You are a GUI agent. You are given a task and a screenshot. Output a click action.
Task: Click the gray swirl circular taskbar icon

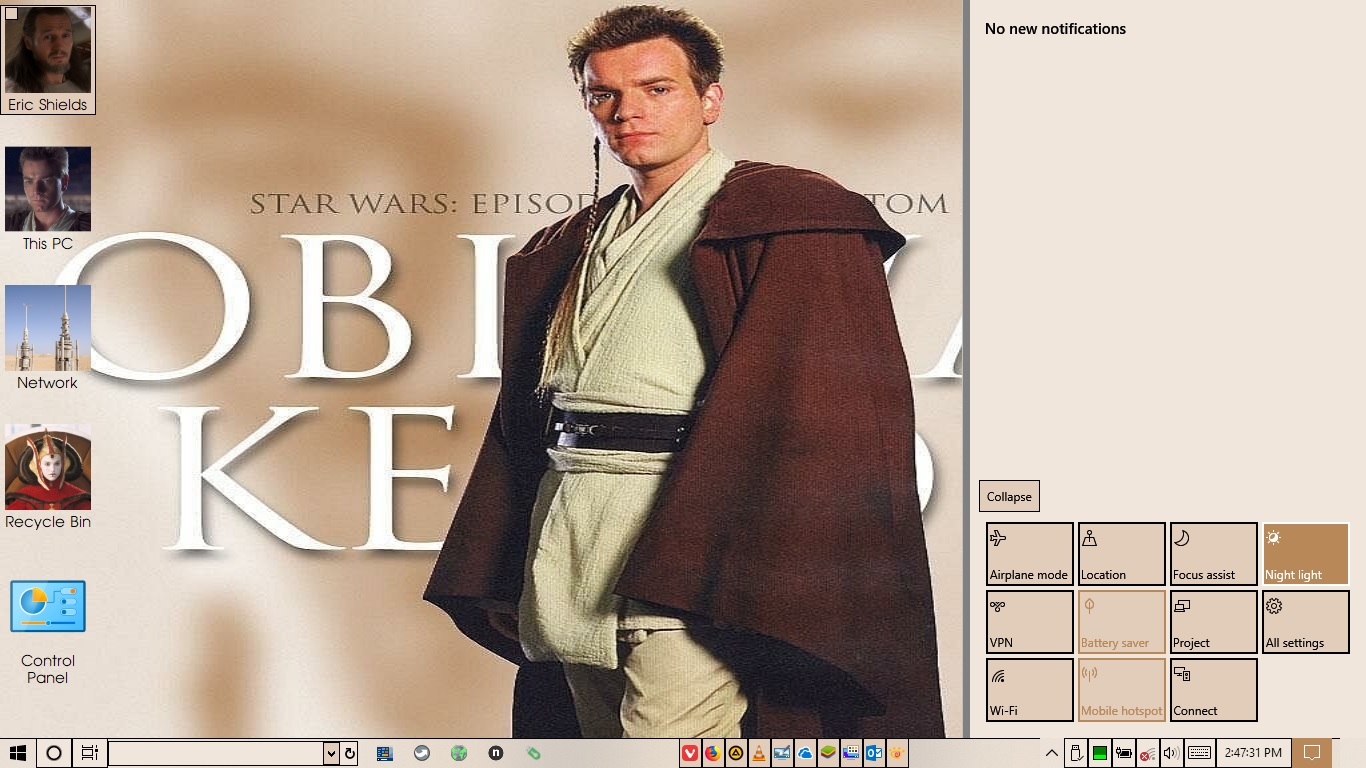[x=422, y=753]
